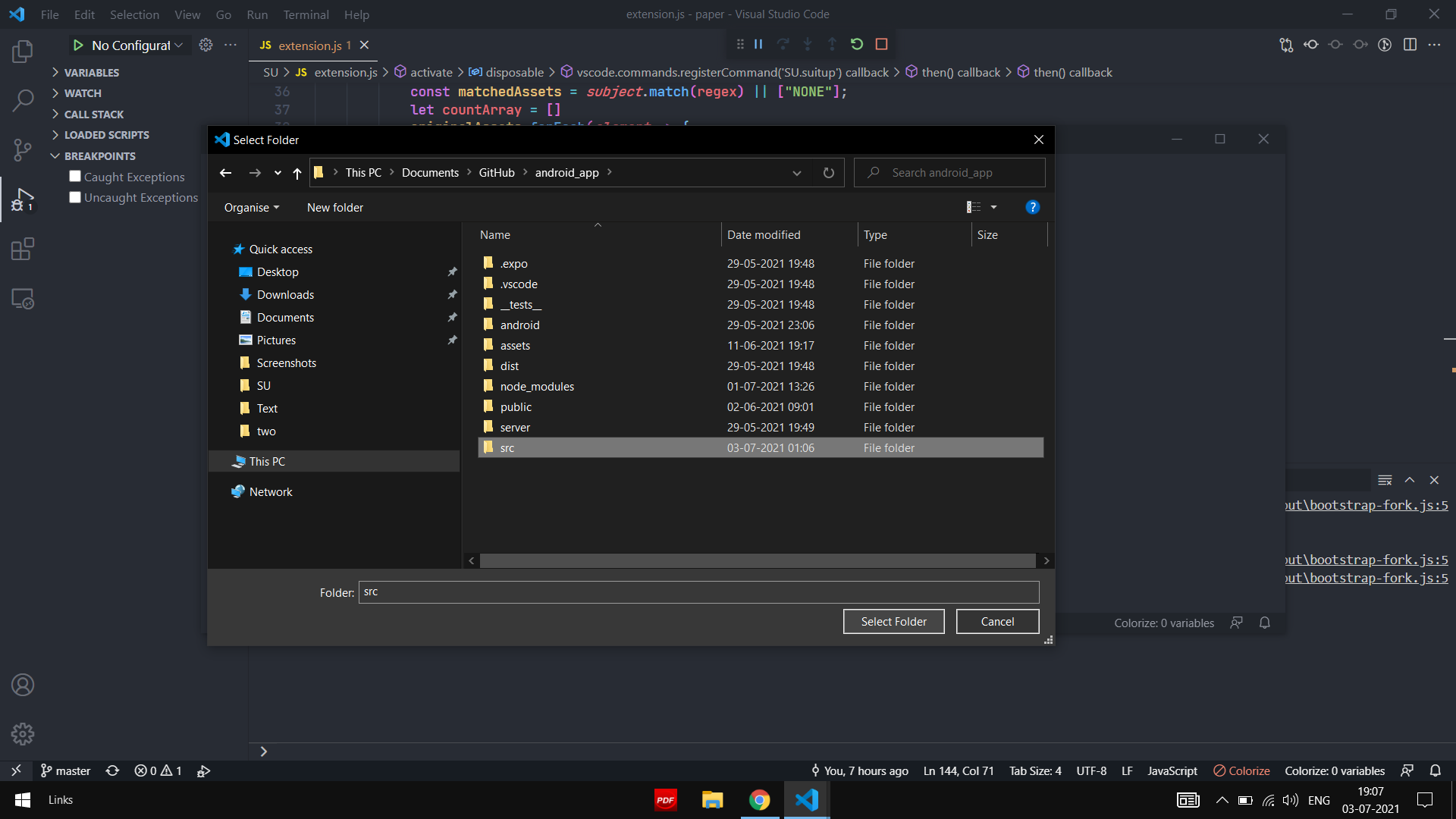Click the Select Folder button
The width and height of the screenshot is (1456, 819).
[893, 622]
